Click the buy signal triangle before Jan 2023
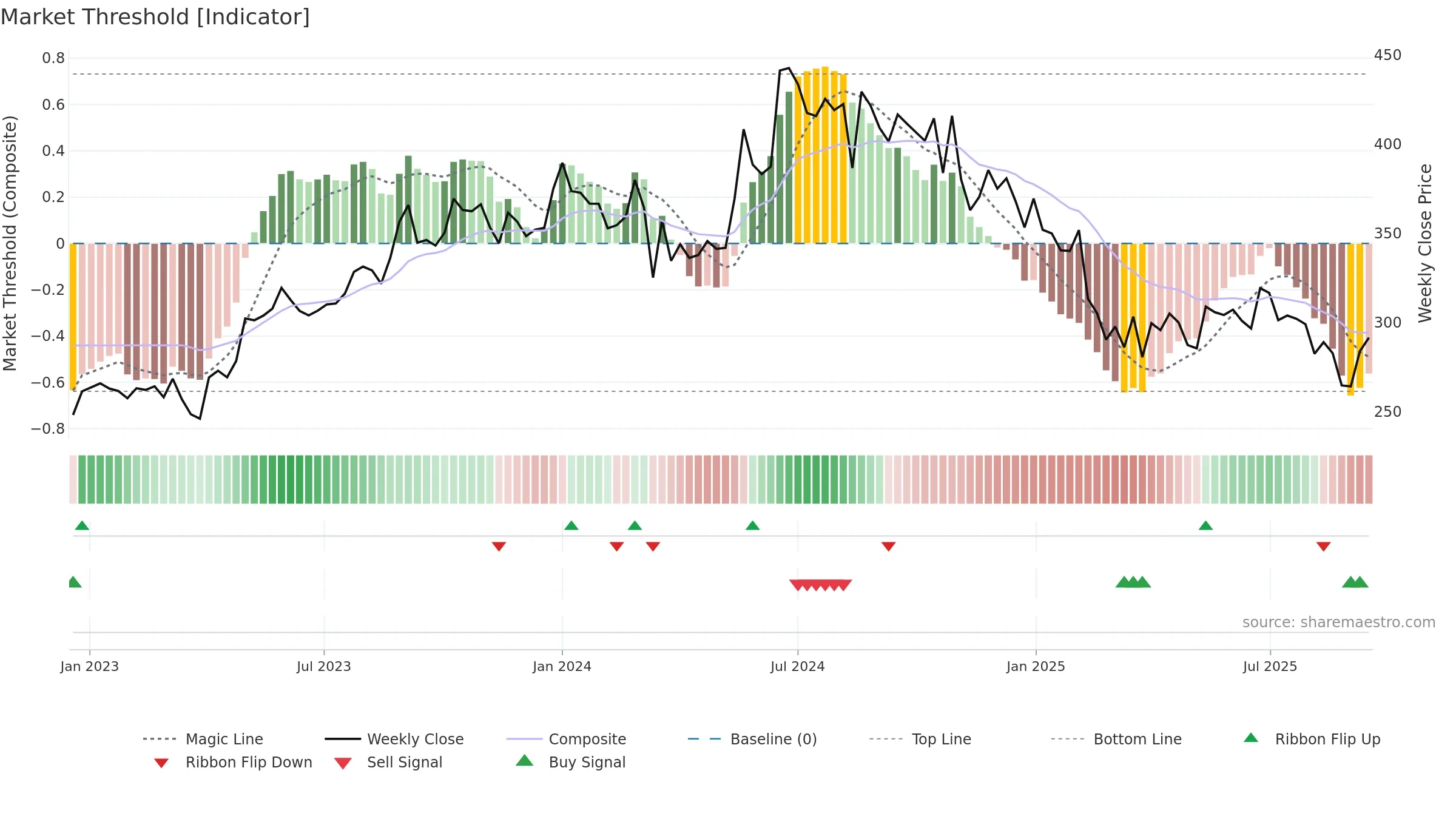The height and width of the screenshot is (819, 1456). pyautogui.click(x=74, y=582)
